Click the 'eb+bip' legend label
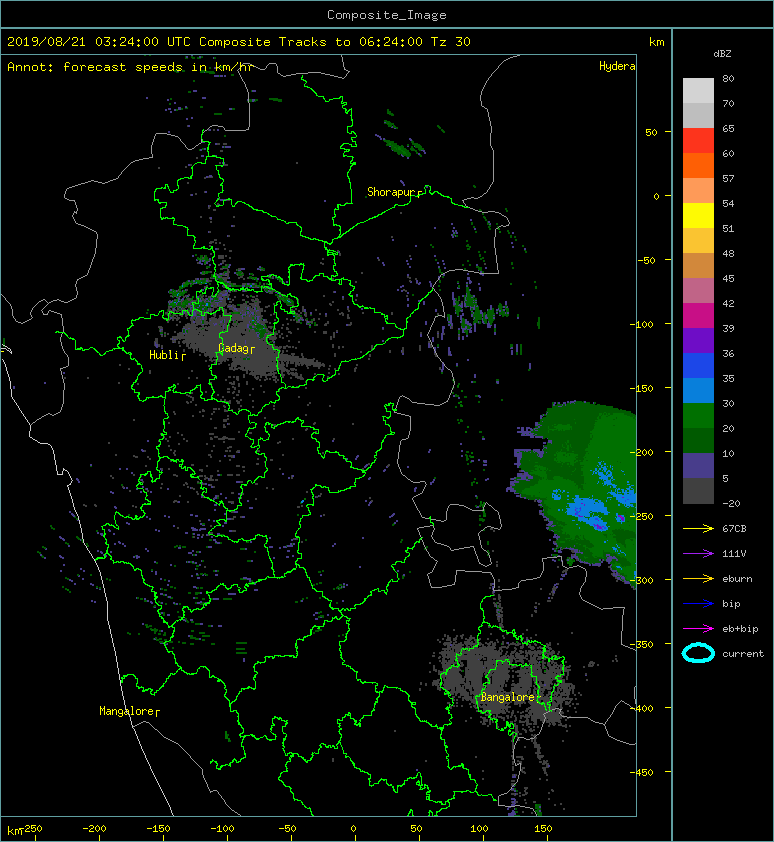 click(740, 629)
